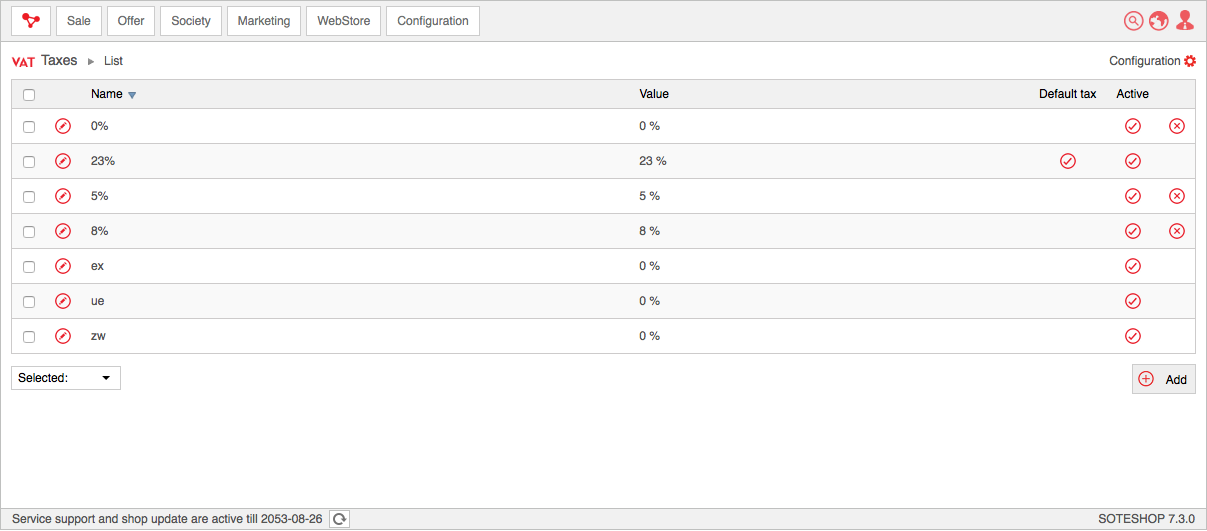Open the WebStore menu
This screenshot has height=531, width=1207.
pyautogui.click(x=344, y=21)
